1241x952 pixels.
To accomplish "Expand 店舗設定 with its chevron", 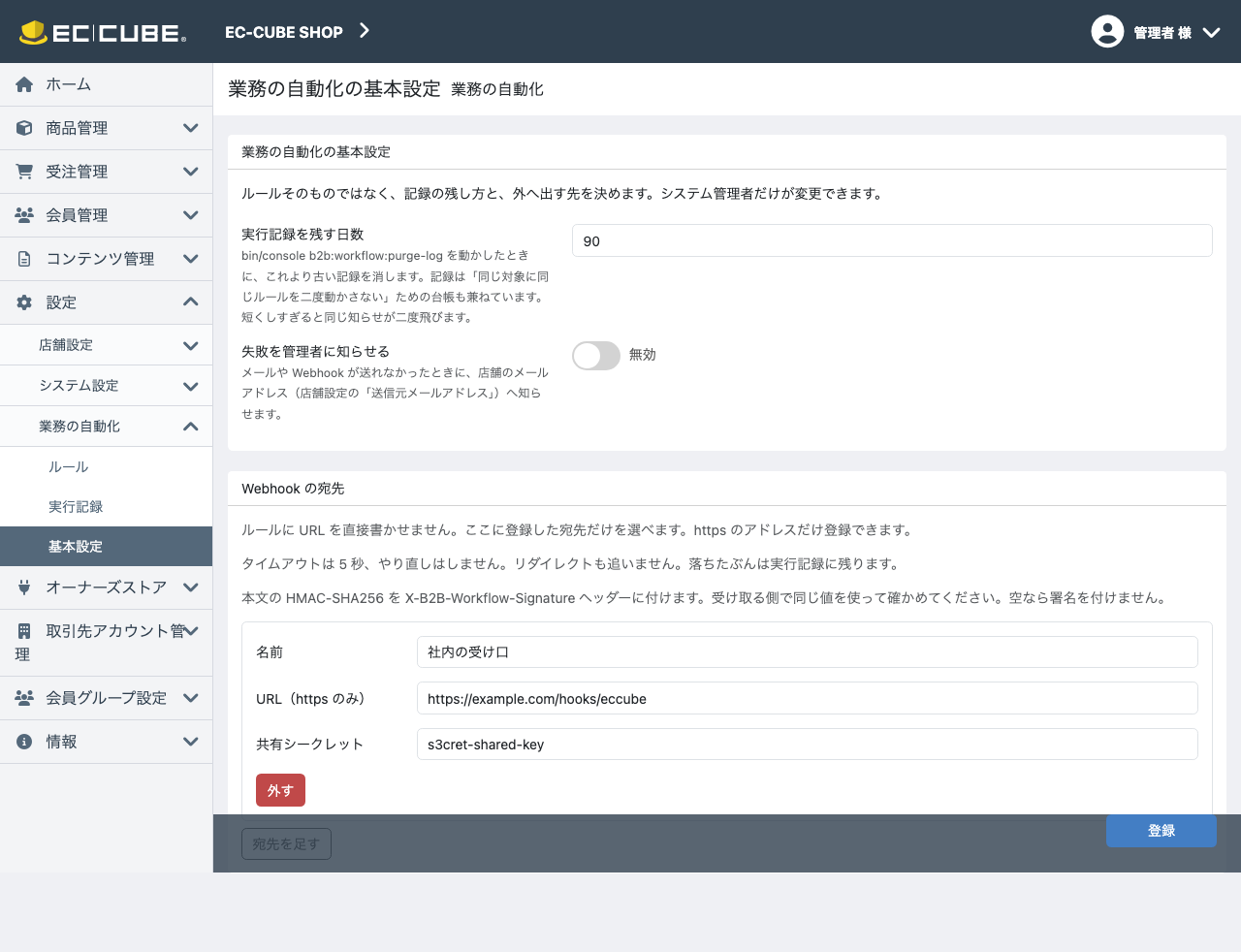I will (x=191, y=345).
